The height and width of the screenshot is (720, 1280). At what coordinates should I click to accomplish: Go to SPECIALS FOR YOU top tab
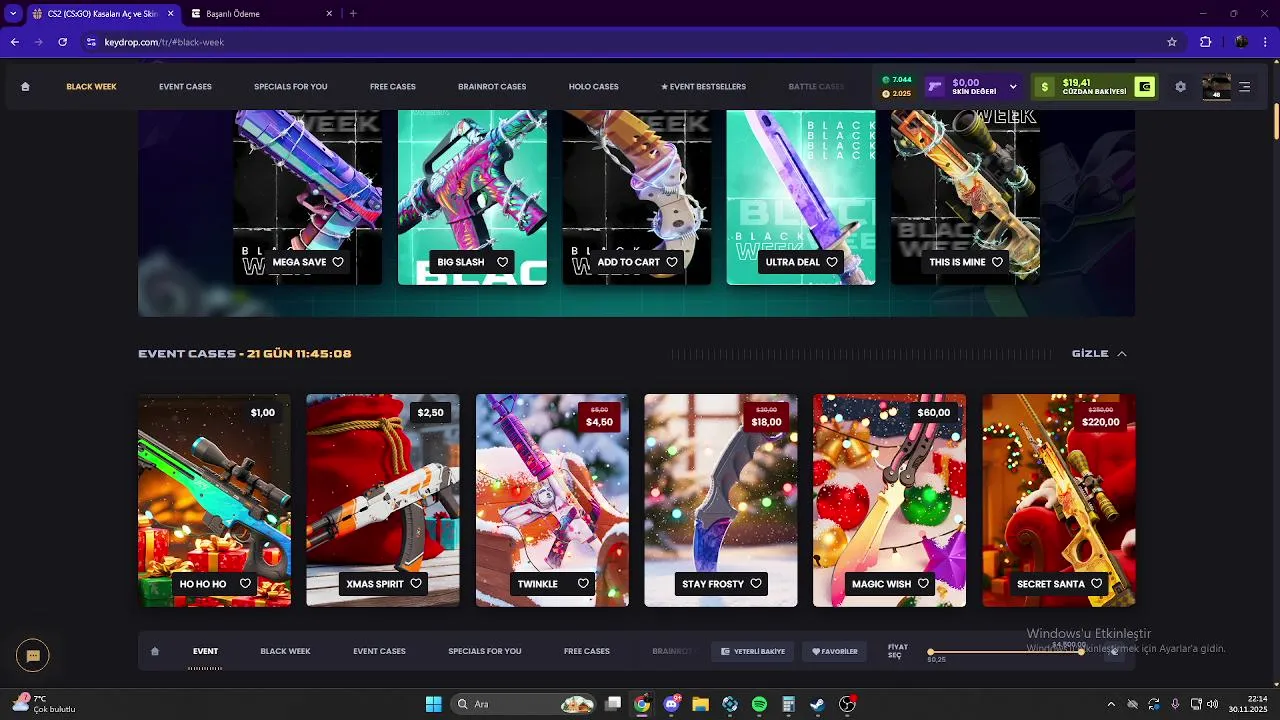pyautogui.click(x=290, y=87)
